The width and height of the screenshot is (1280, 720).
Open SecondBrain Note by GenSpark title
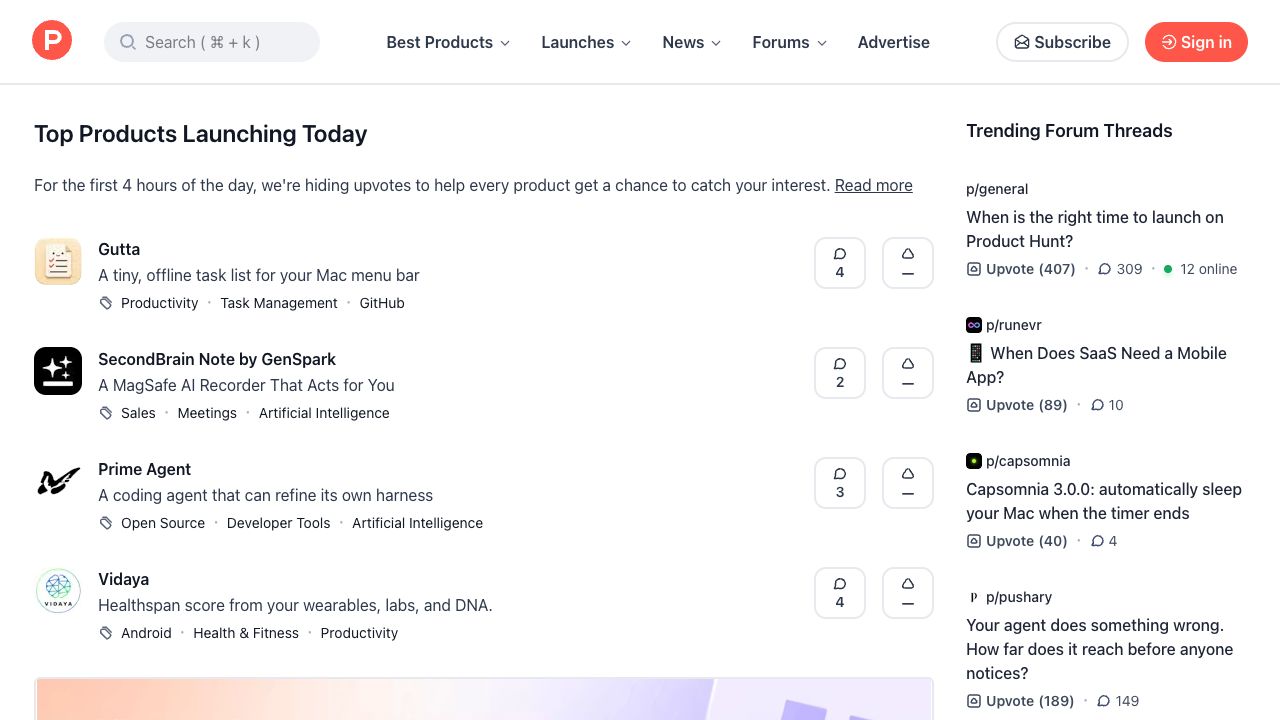pyautogui.click(x=217, y=359)
